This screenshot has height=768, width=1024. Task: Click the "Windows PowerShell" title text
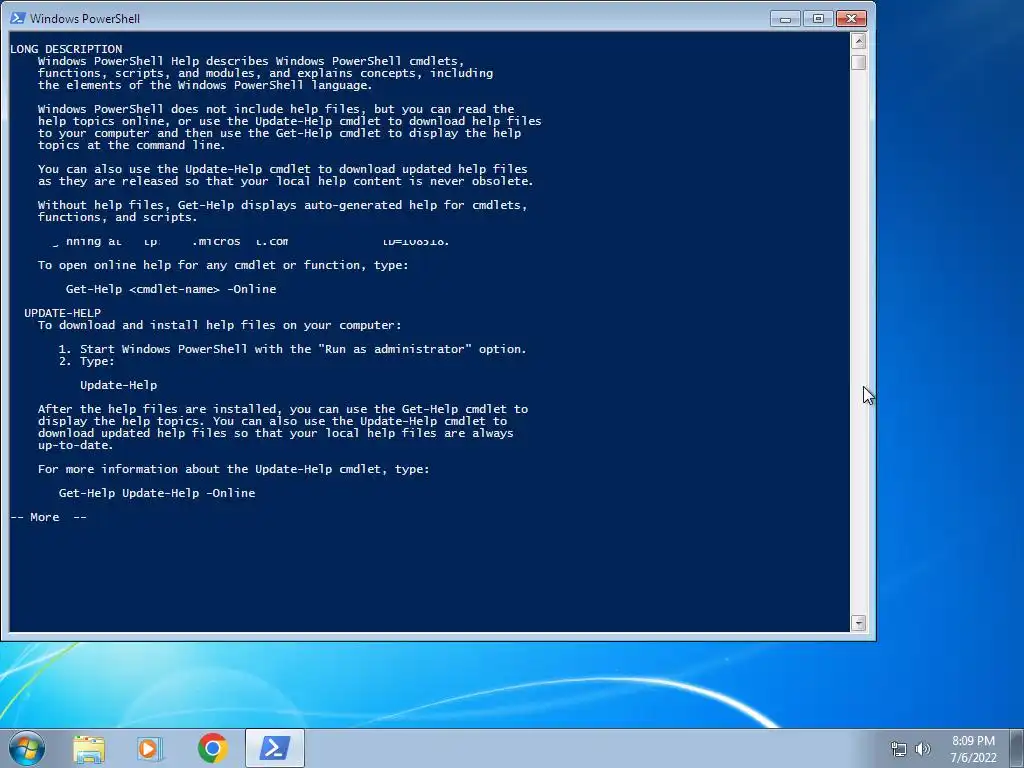click(85, 19)
